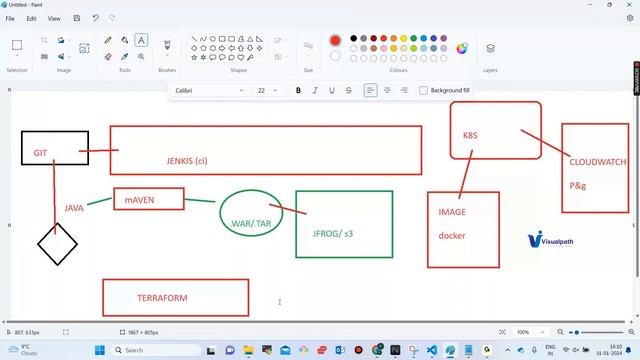Click the zoom in plus button
Screen dimensions: 640x360
click(631, 332)
